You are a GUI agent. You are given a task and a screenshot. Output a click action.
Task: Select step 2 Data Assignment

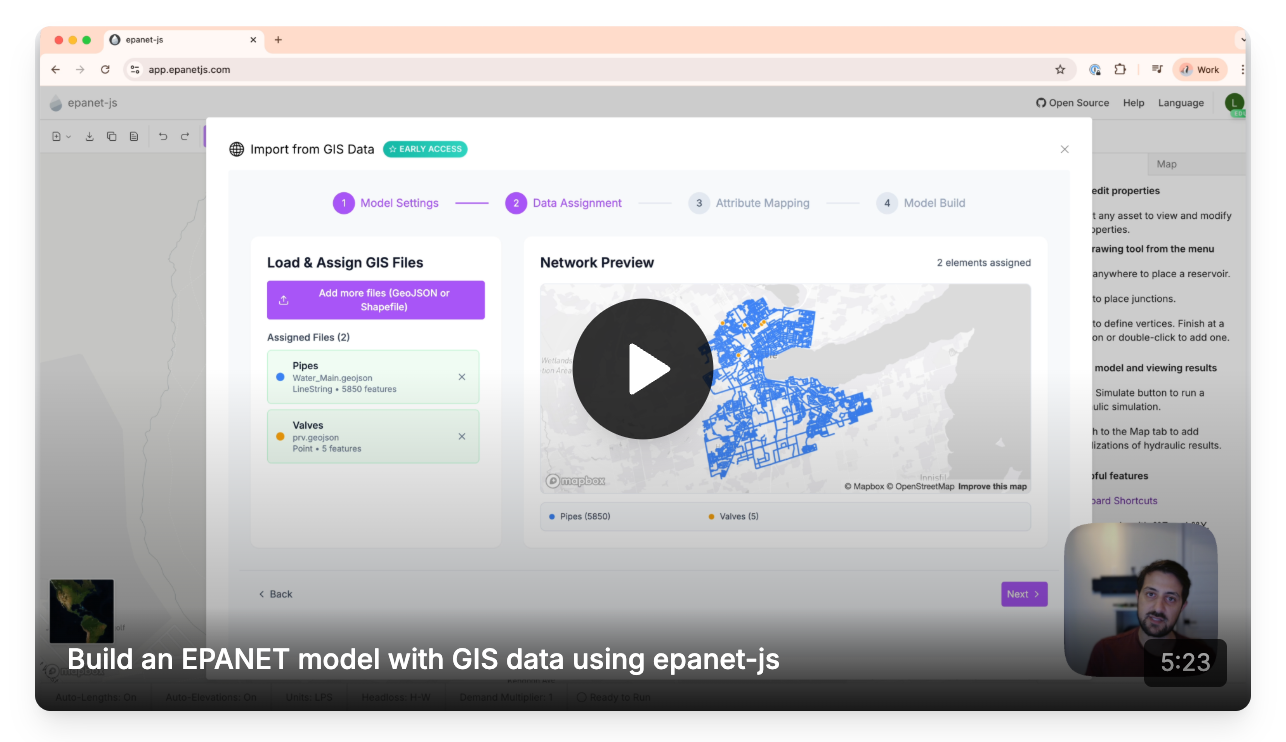point(564,203)
